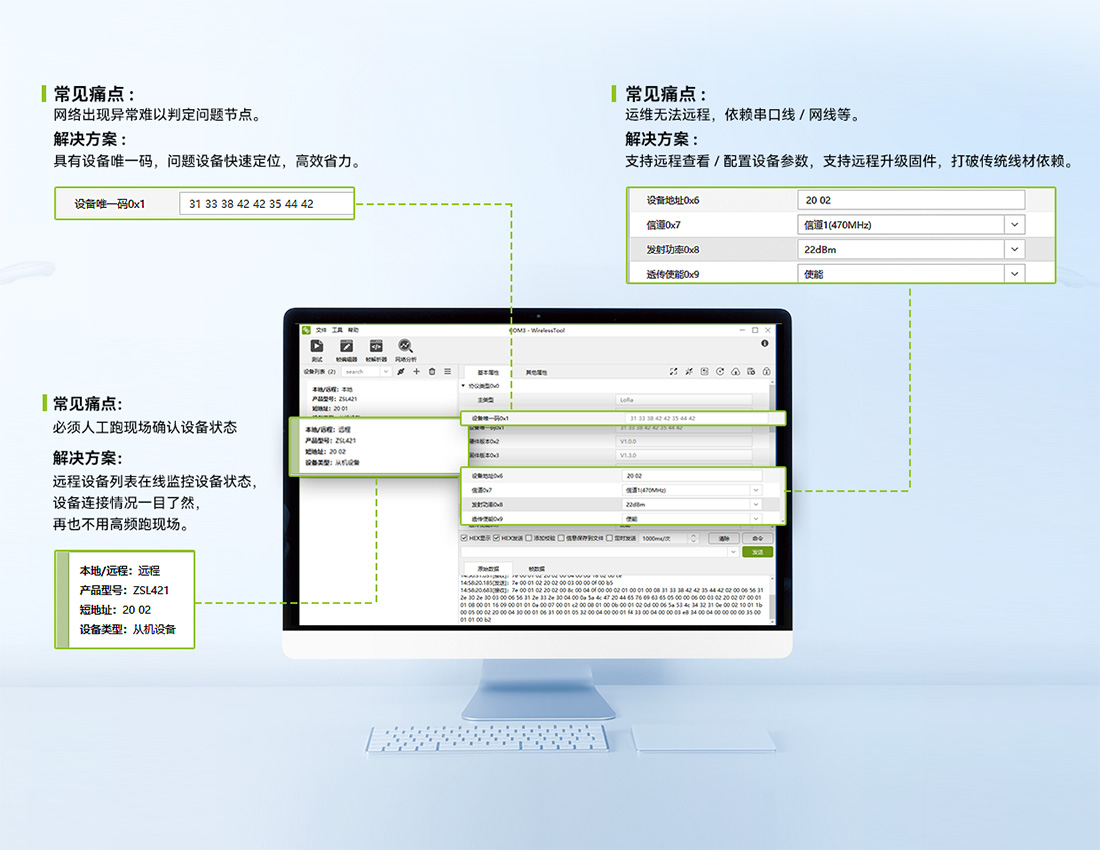
Task: Open the device list hamburger menu icon
Action: (x=447, y=371)
